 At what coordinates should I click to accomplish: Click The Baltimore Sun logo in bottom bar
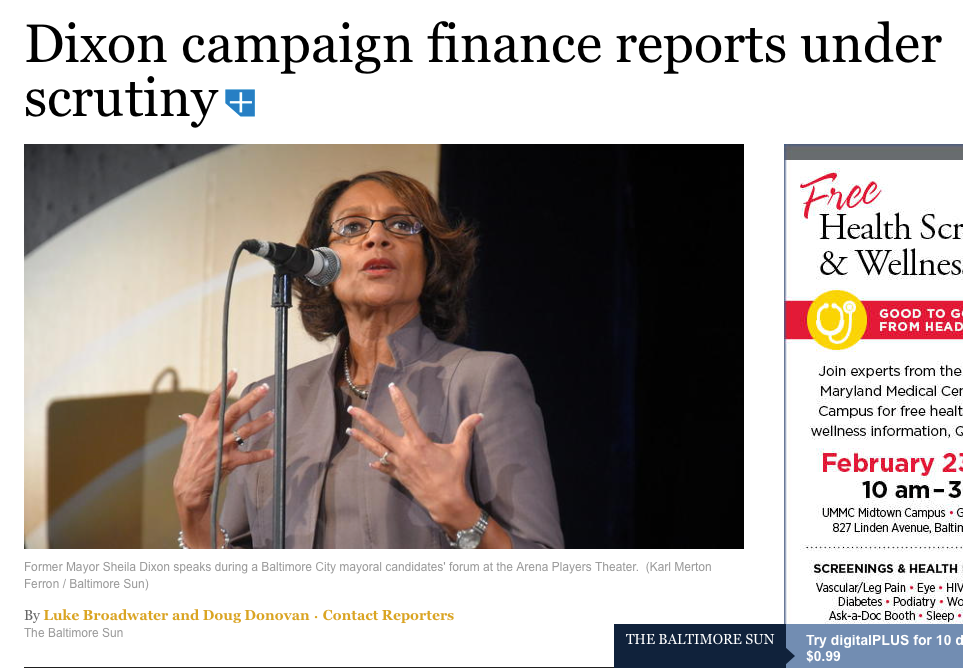coord(700,639)
